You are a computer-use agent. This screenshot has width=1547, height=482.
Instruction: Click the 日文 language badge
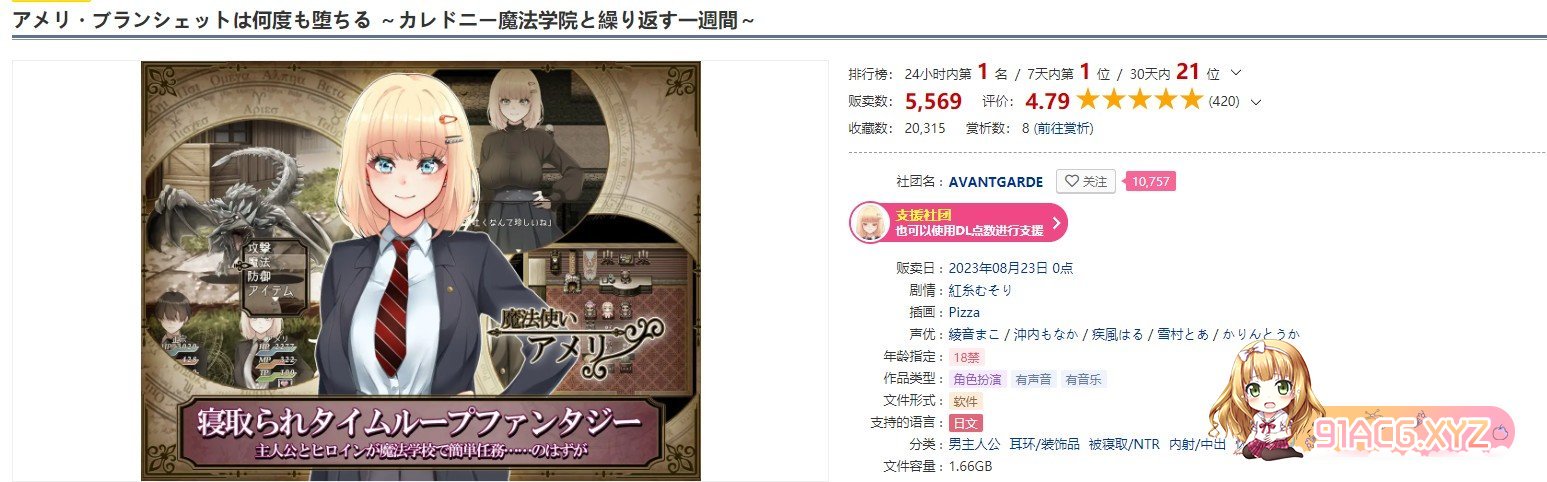965,423
